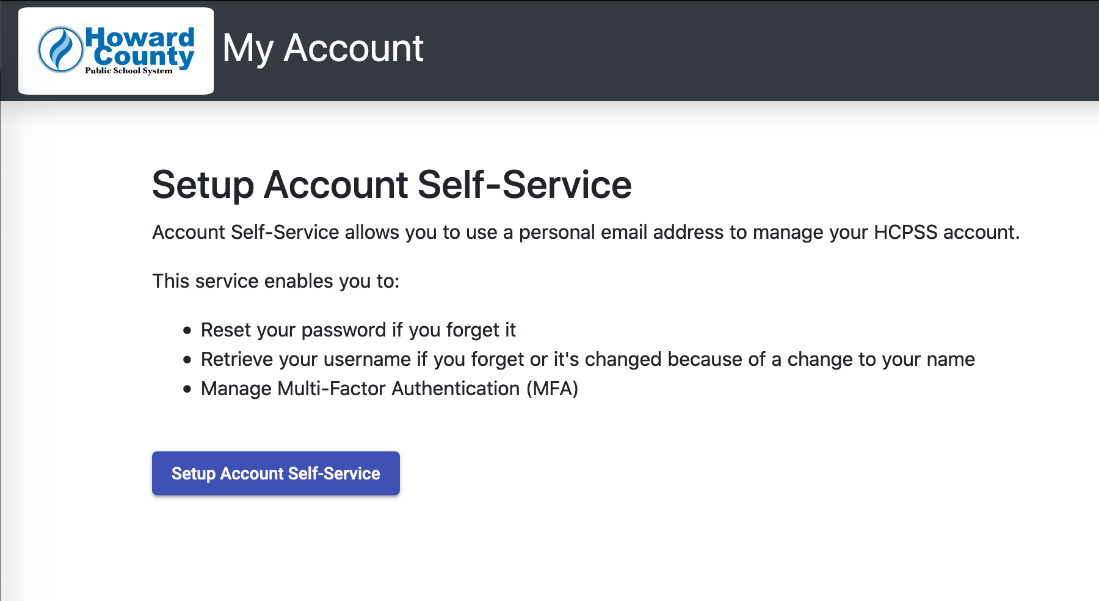The image size is (1099, 601).
Task: Click the "Setup Account Self-Service" page heading
Action: [392, 184]
